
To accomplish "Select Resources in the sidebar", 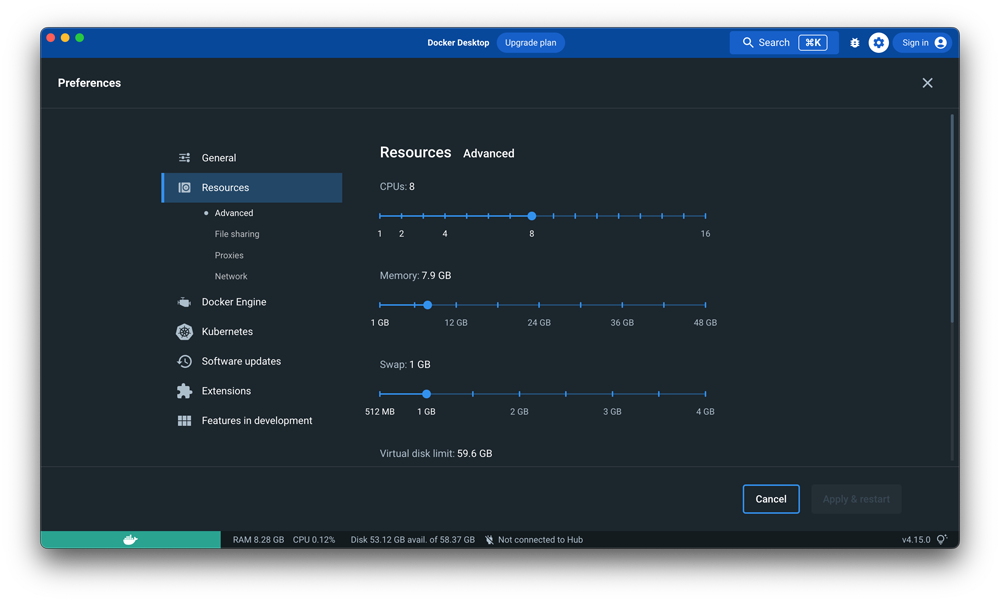I will pos(252,187).
